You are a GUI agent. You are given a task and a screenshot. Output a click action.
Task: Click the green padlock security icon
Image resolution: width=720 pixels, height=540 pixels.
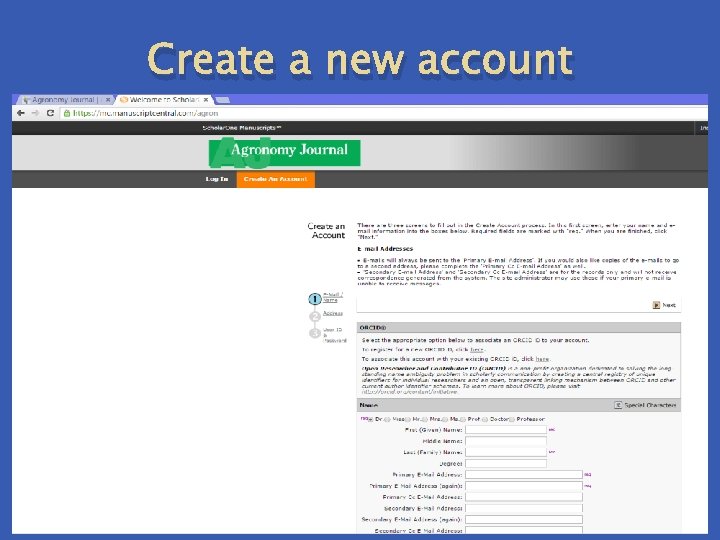[67, 113]
